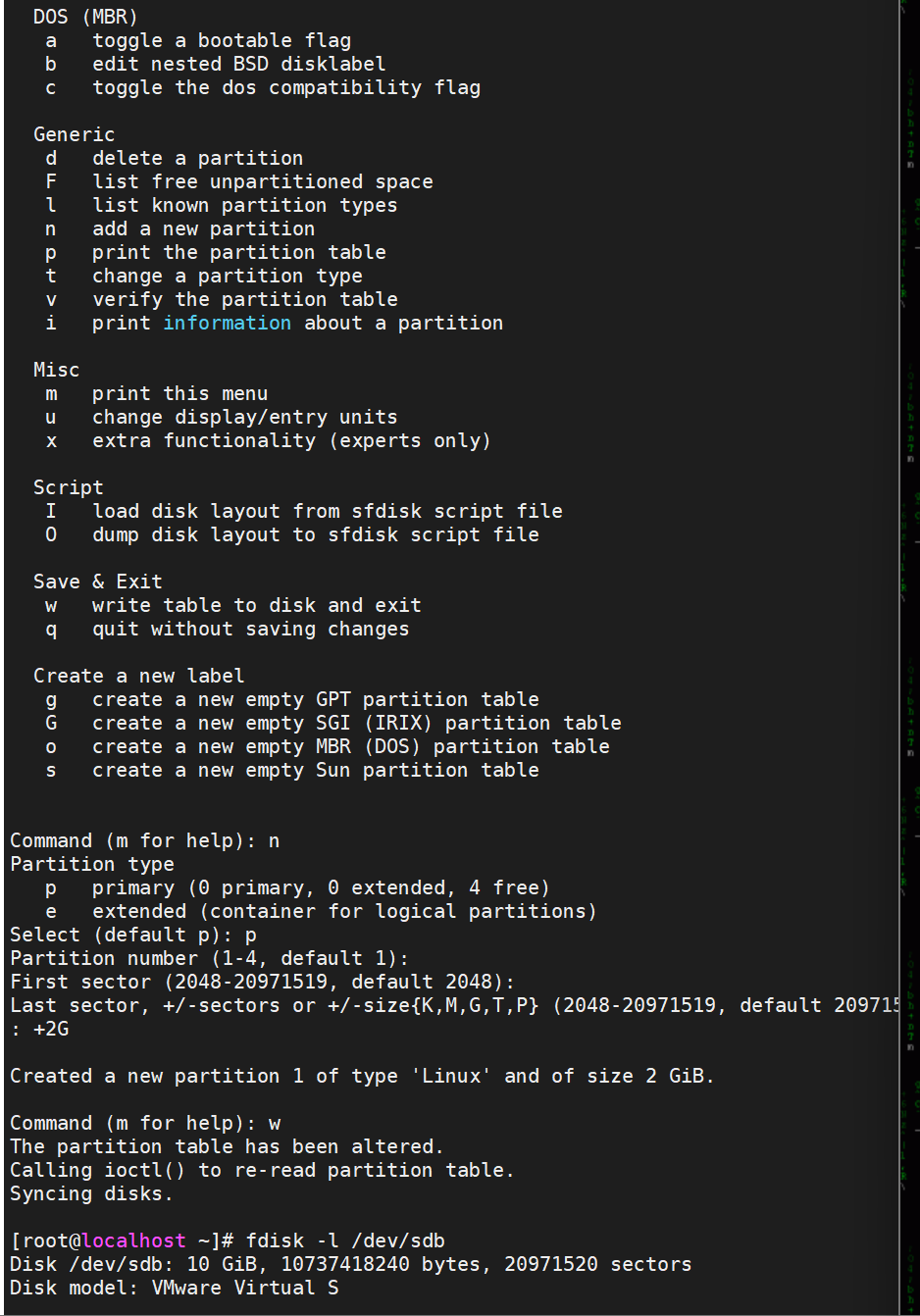Image resolution: width=920 pixels, height=1316 pixels.
Task: Click the "Create a new label" heading
Action: pos(138,676)
